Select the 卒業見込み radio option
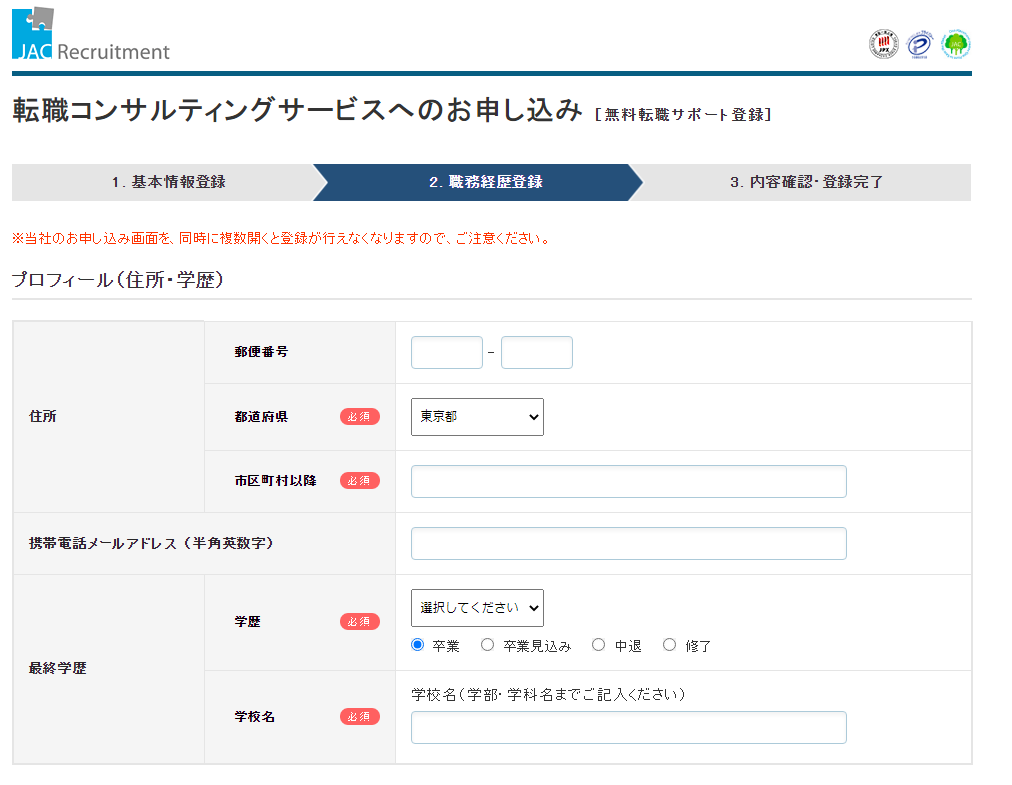The height and width of the screenshot is (785, 1012). point(488,645)
